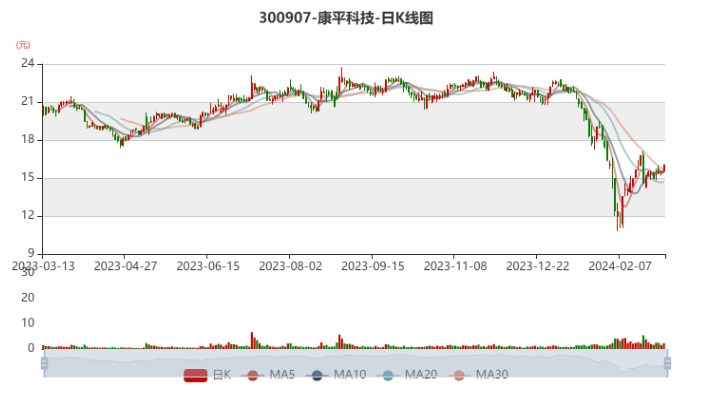Click the 2023-09-15 date axis label
Image resolution: width=713 pixels, height=418 pixels.
point(372,266)
